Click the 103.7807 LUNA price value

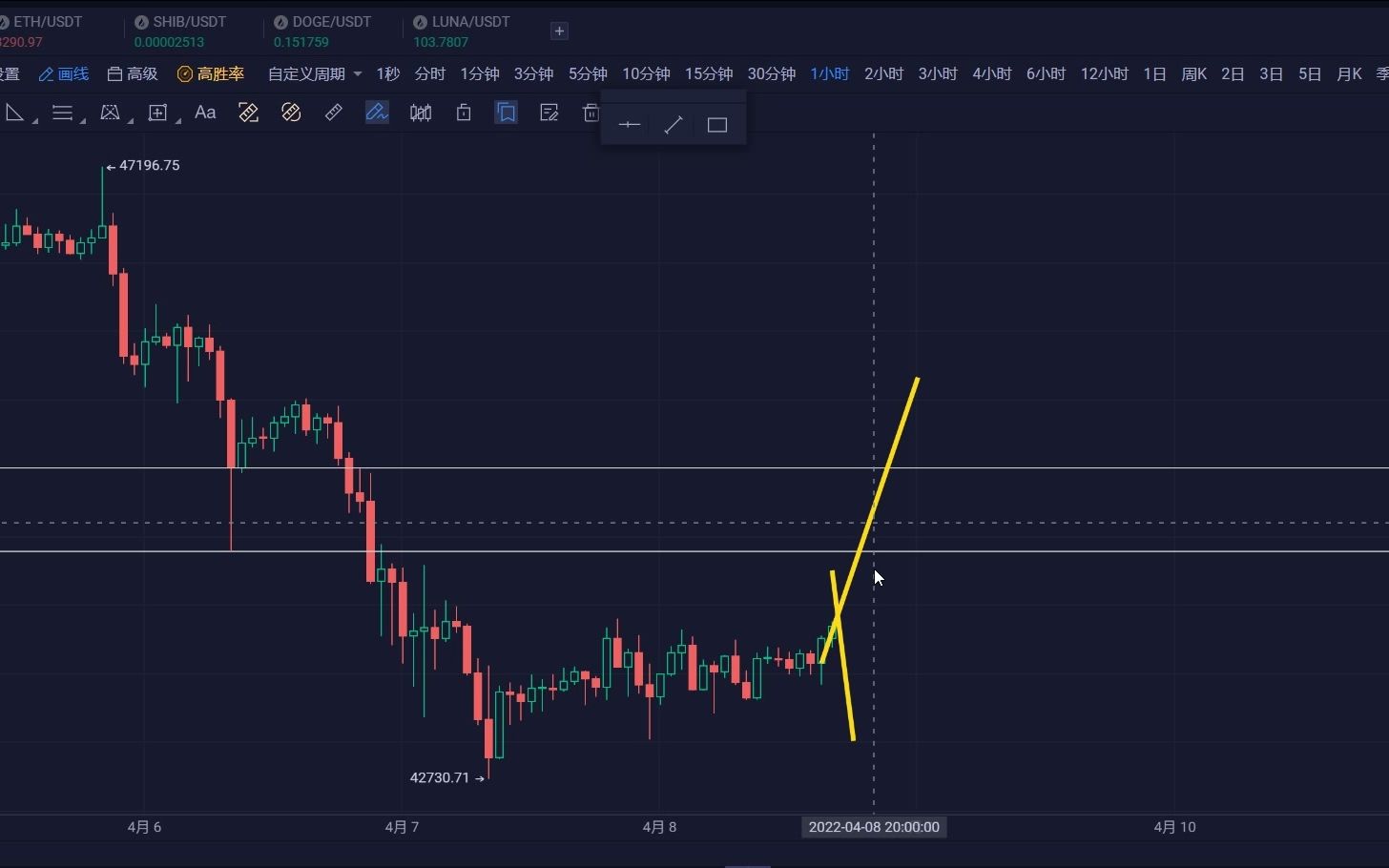click(441, 42)
